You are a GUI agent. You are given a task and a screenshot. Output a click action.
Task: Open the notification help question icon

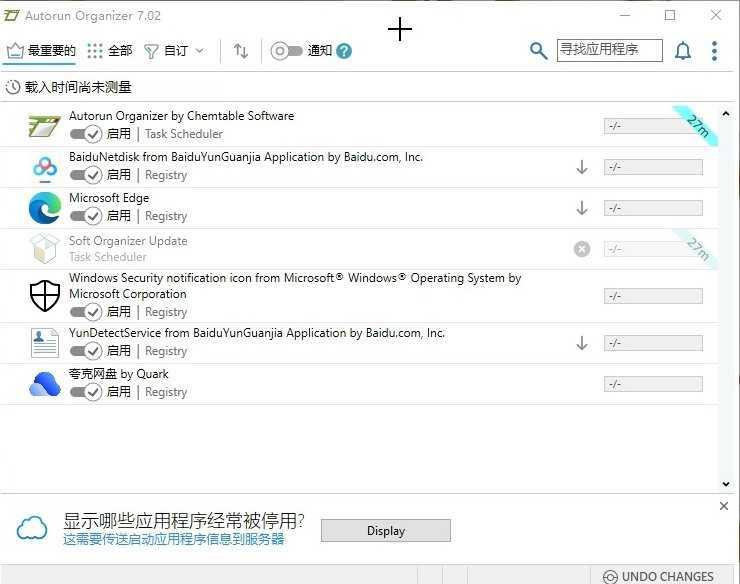coord(344,51)
